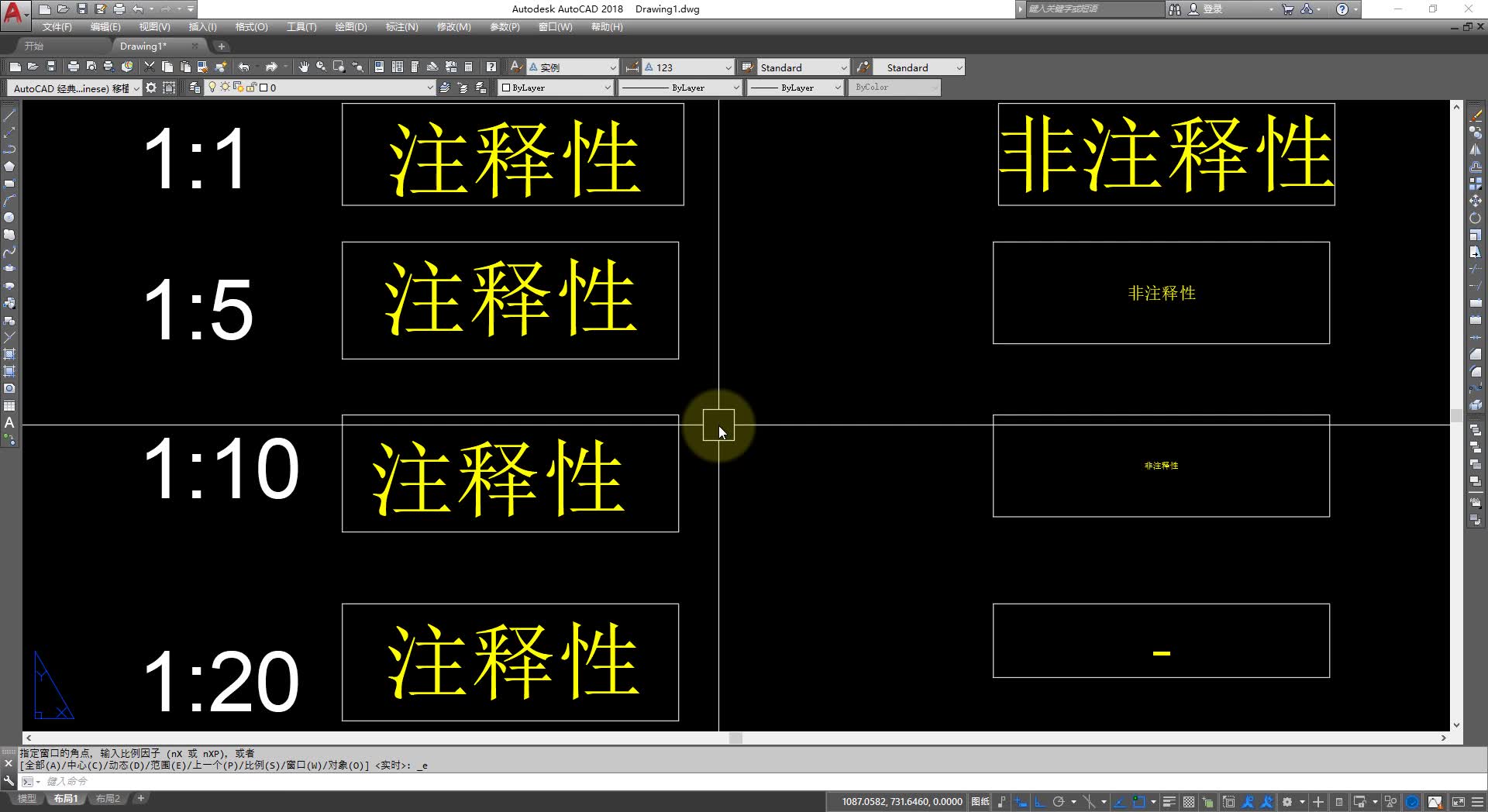Open the status bar Customization menu button
Screen dimensions: 1488x812
(1477, 801)
